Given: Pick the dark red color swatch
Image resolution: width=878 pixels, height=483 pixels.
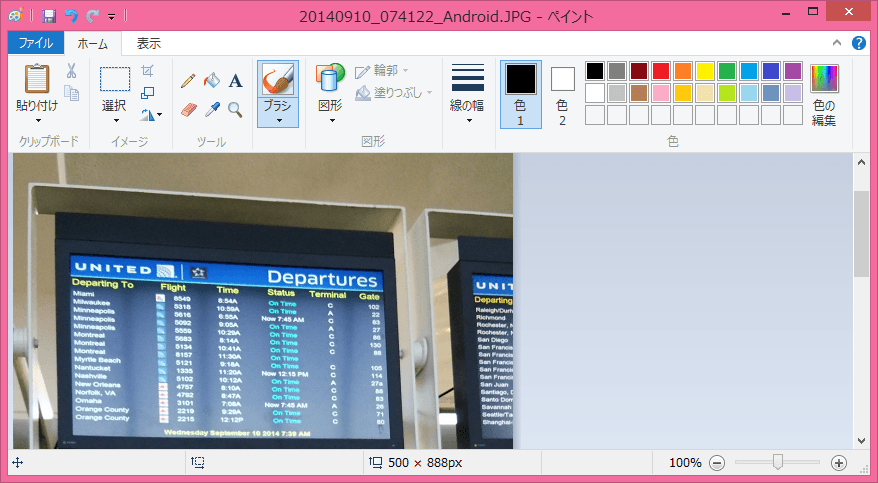Looking at the screenshot, I should 639,71.
